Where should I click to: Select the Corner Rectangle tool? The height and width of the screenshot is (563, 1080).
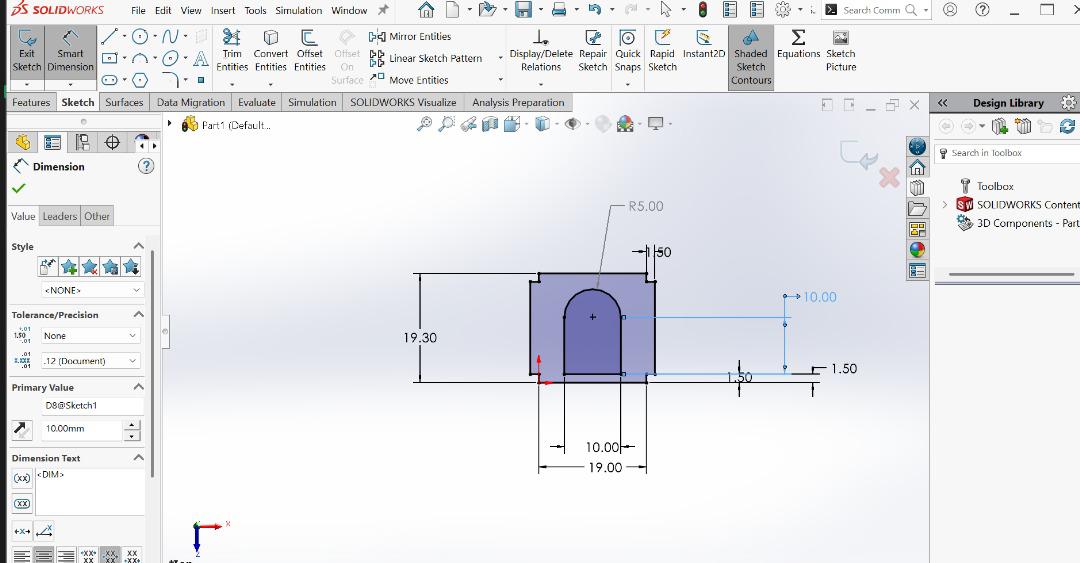coord(109,59)
